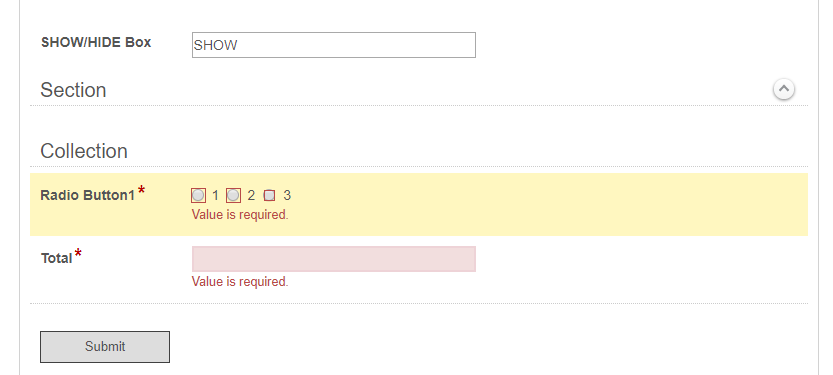Click the SHOW/HIDE Box text field
833x375 pixels.
click(x=334, y=45)
